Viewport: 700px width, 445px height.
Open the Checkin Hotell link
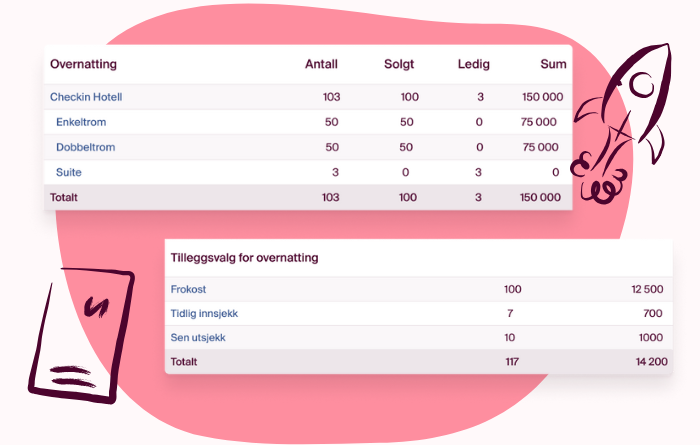pyautogui.click(x=86, y=97)
